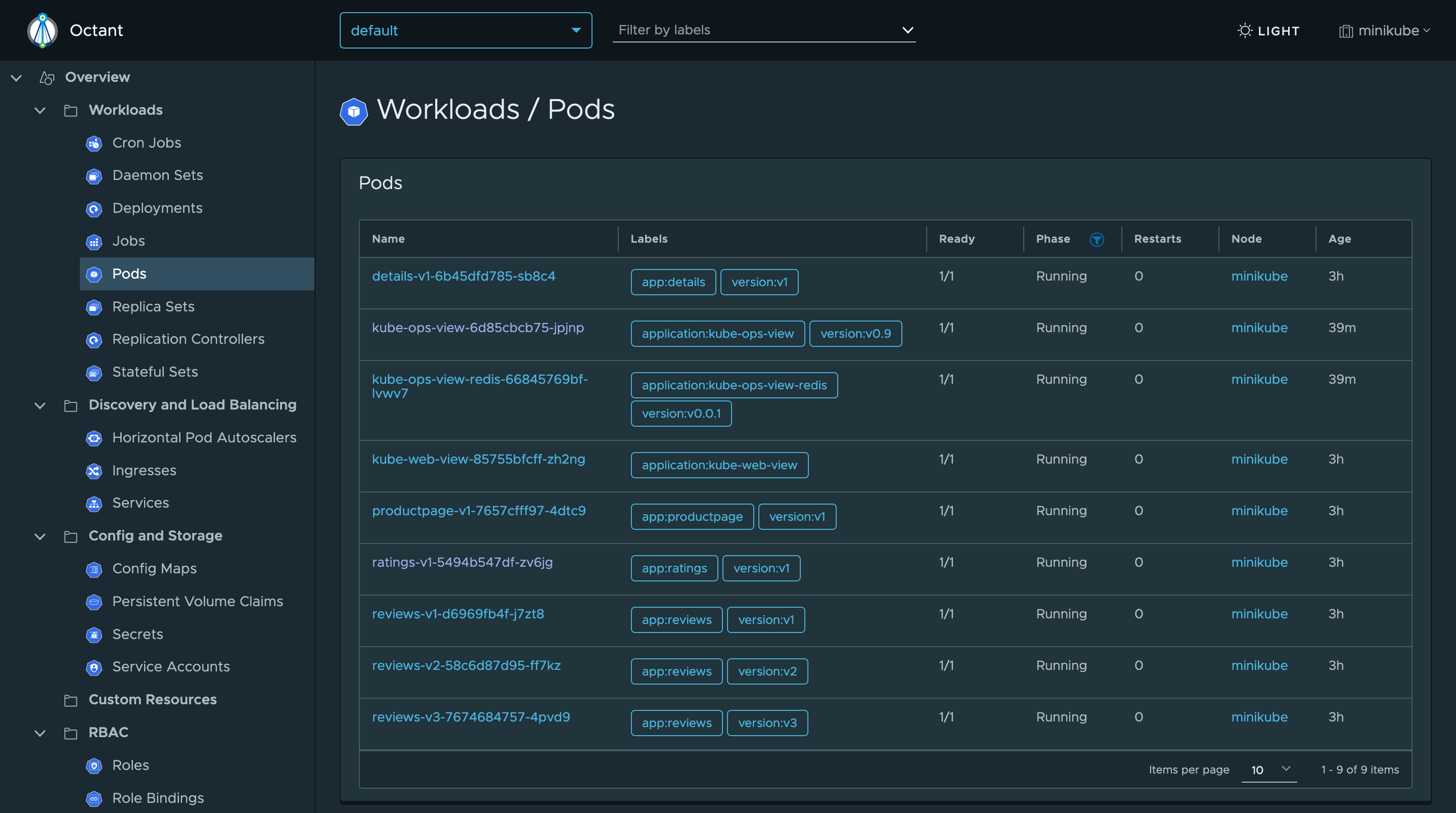Click the minikube node link for details-v1

(1259, 276)
